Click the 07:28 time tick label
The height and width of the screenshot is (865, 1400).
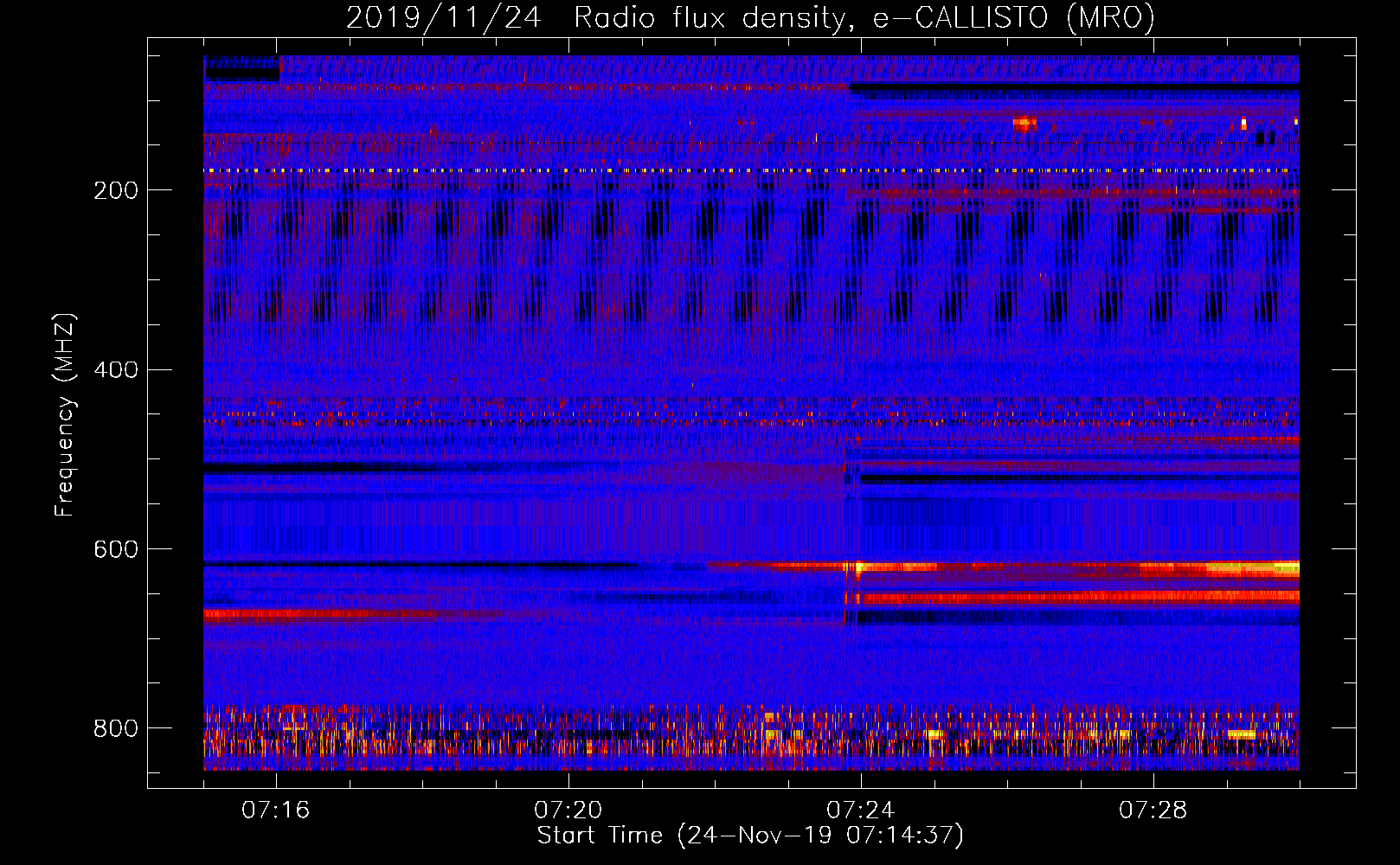click(1153, 811)
